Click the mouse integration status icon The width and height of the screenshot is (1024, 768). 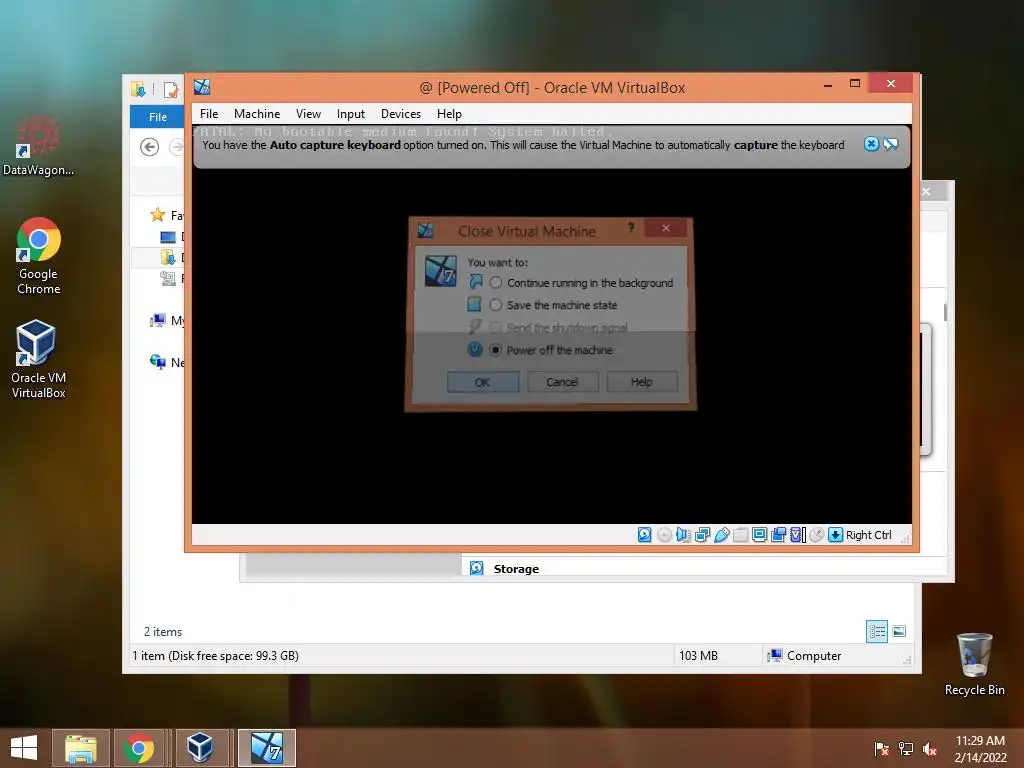(x=816, y=535)
